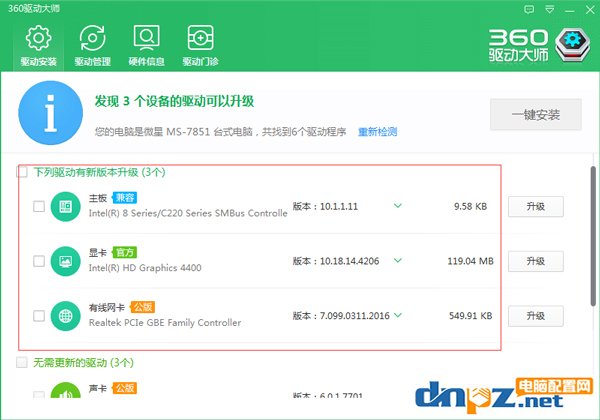Select the Intel(R) 8 Series/C220 SMBus text
This screenshot has width=600, height=420.
point(188,213)
